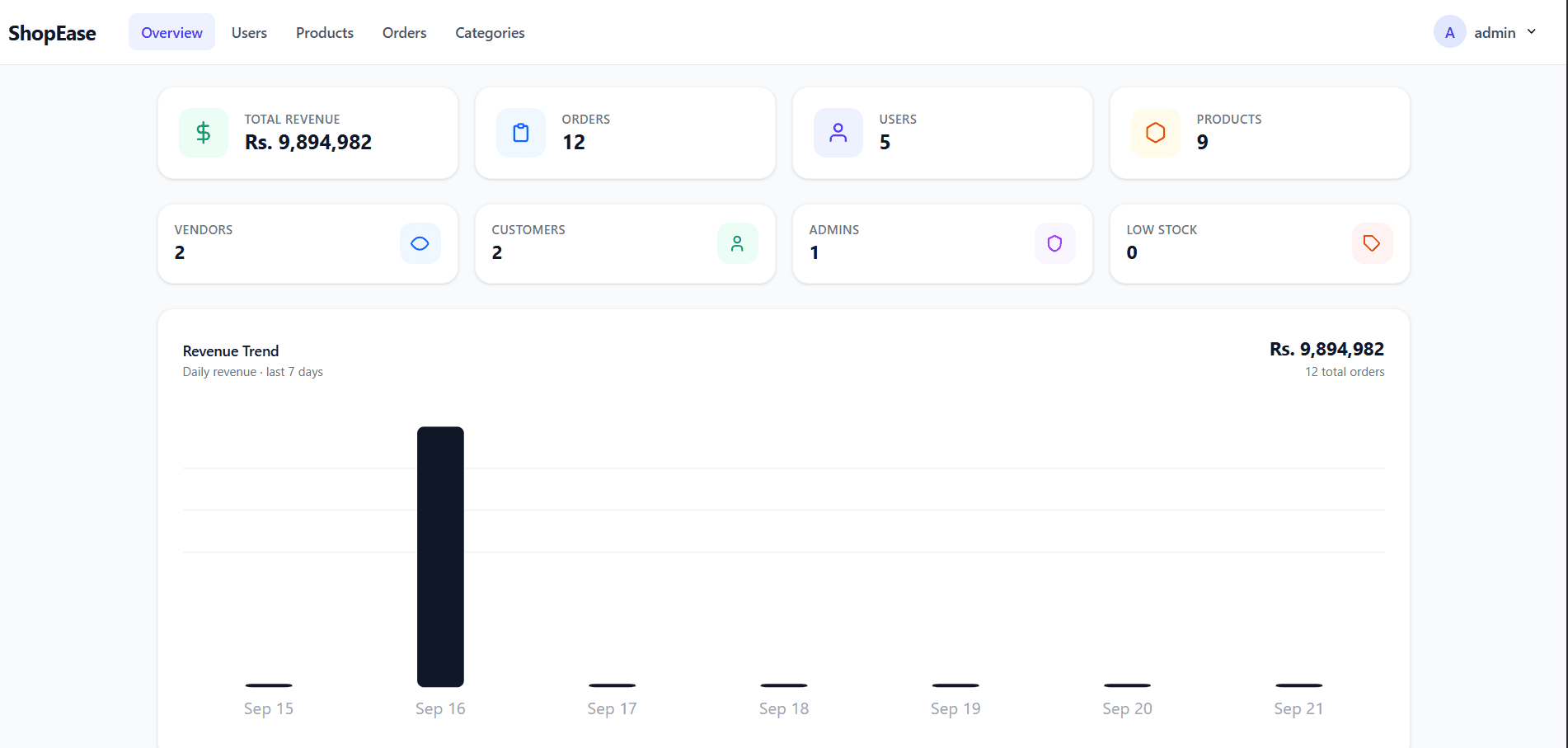Click the Products count 9
Image resolution: width=1568 pixels, height=748 pixels.
coord(1203,142)
